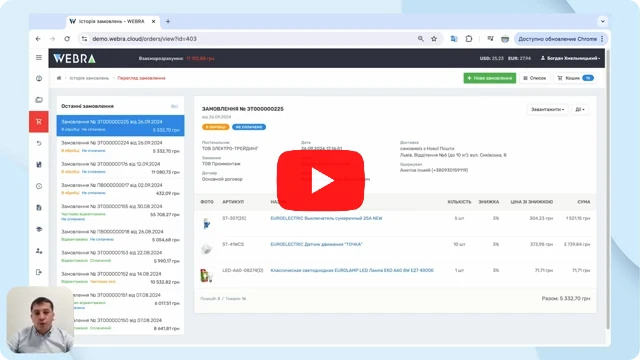This screenshot has height=360, width=640.
Task: Open Chrome profile avatar icon
Action: pos(505,39)
